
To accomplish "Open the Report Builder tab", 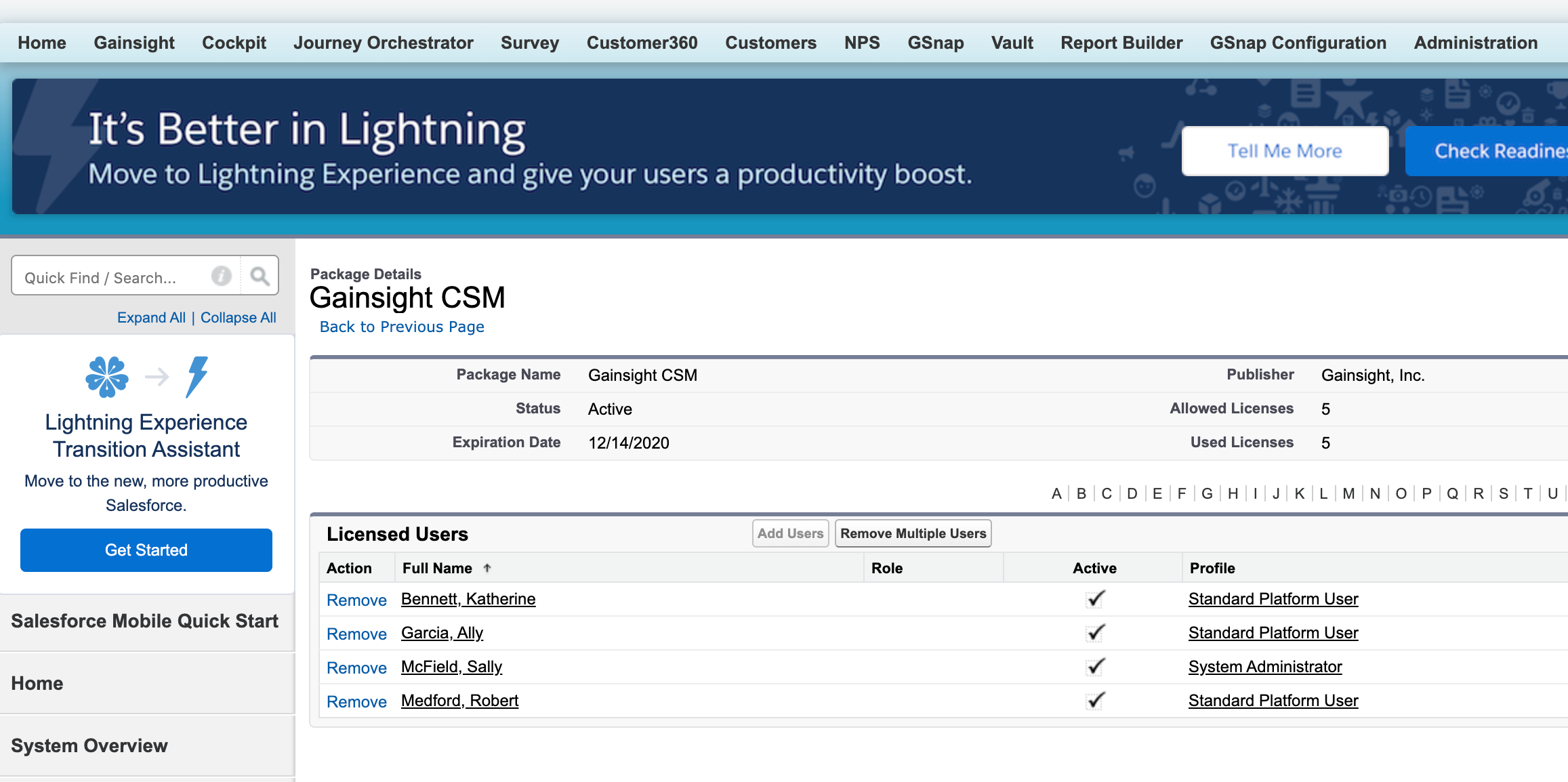I will (1121, 43).
